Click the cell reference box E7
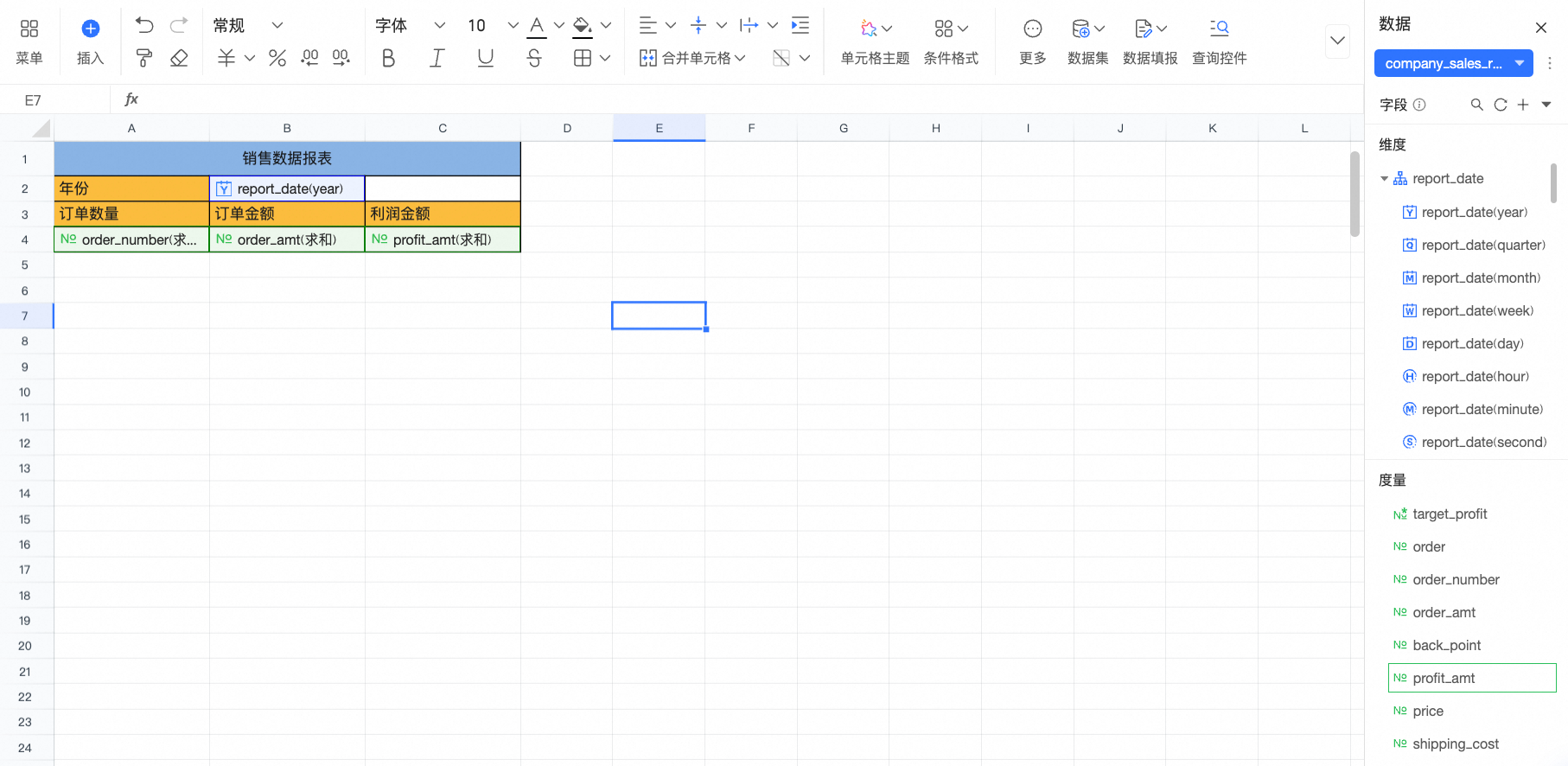Screen dimensions: 1568x766 [x=55, y=100]
